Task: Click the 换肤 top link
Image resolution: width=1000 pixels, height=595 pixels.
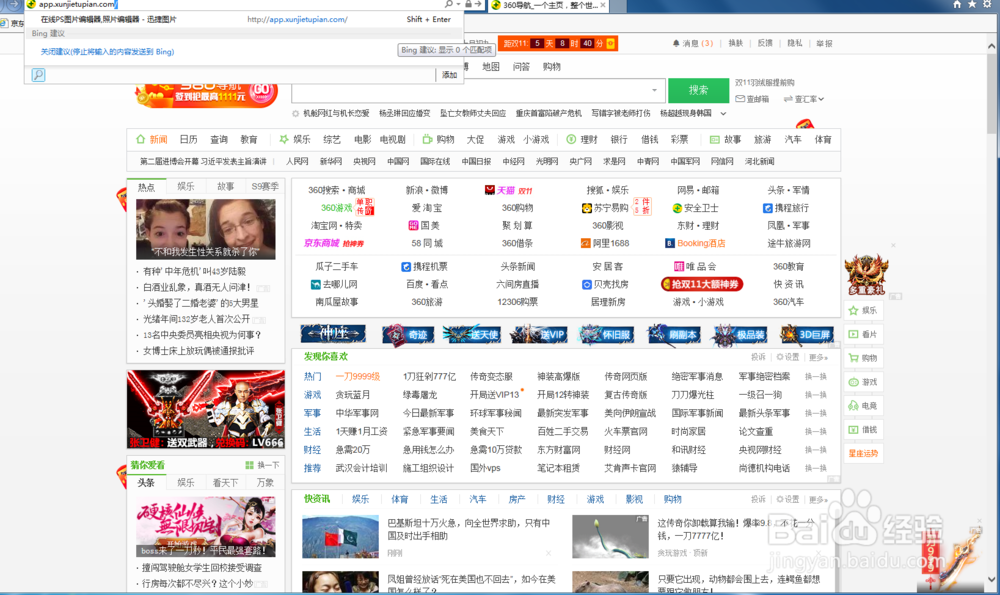Action: pyautogui.click(x=735, y=43)
